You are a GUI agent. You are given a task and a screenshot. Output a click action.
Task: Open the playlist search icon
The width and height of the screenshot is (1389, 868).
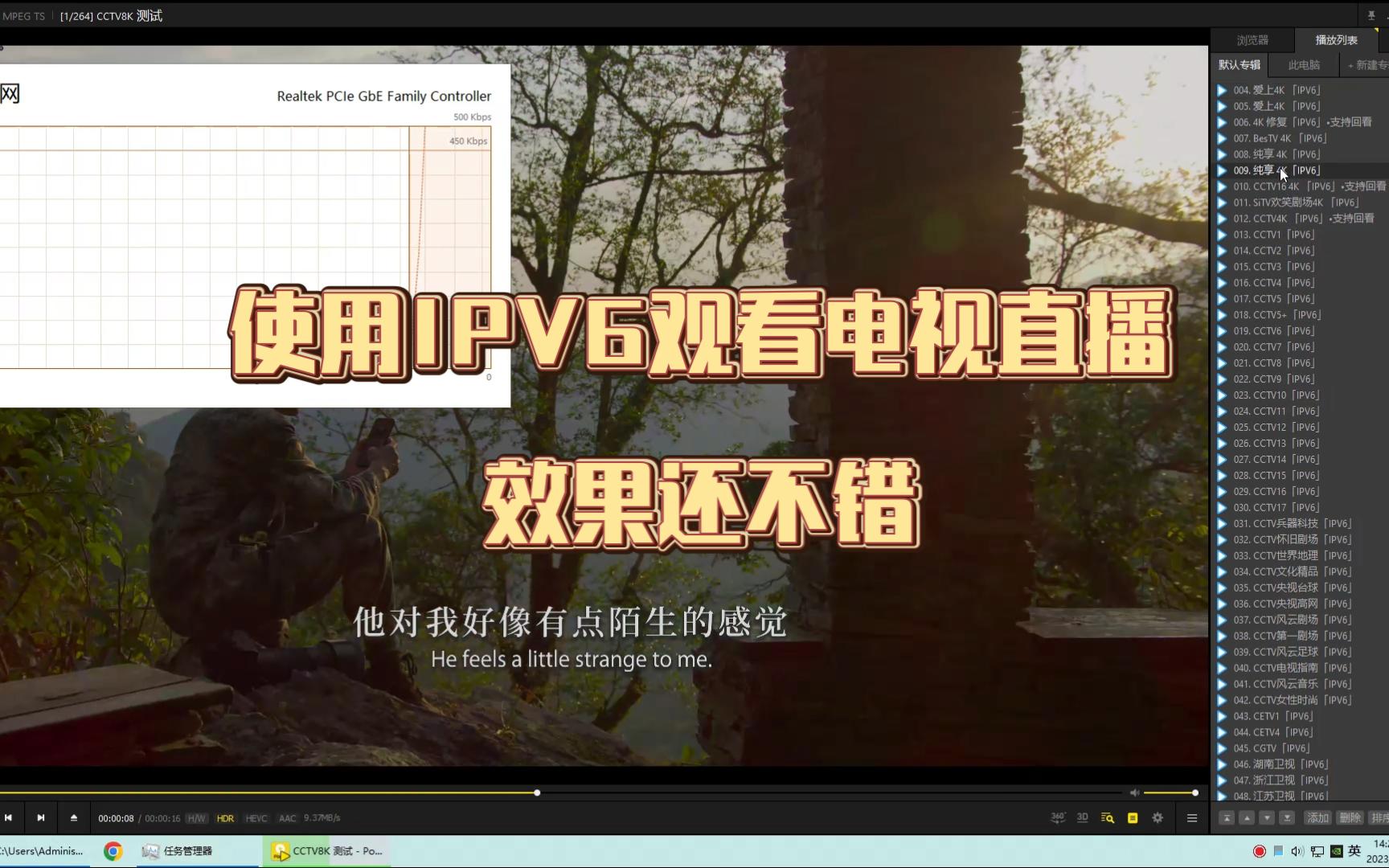1108,817
